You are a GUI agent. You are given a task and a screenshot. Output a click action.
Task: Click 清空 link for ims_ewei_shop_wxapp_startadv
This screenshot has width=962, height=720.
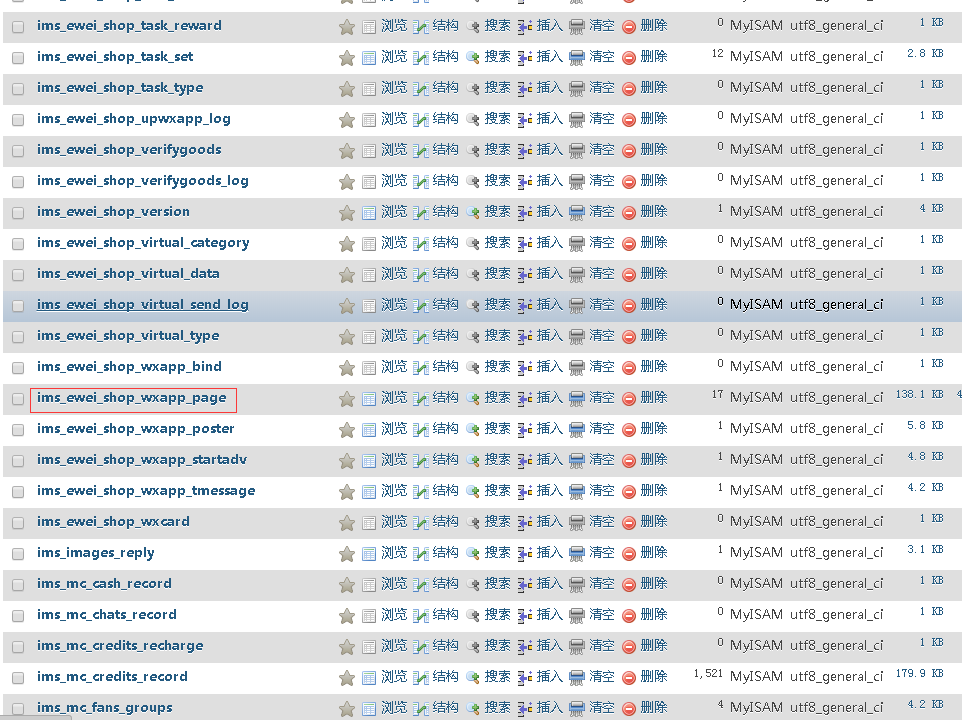pyautogui.click(x=602, y=460)
